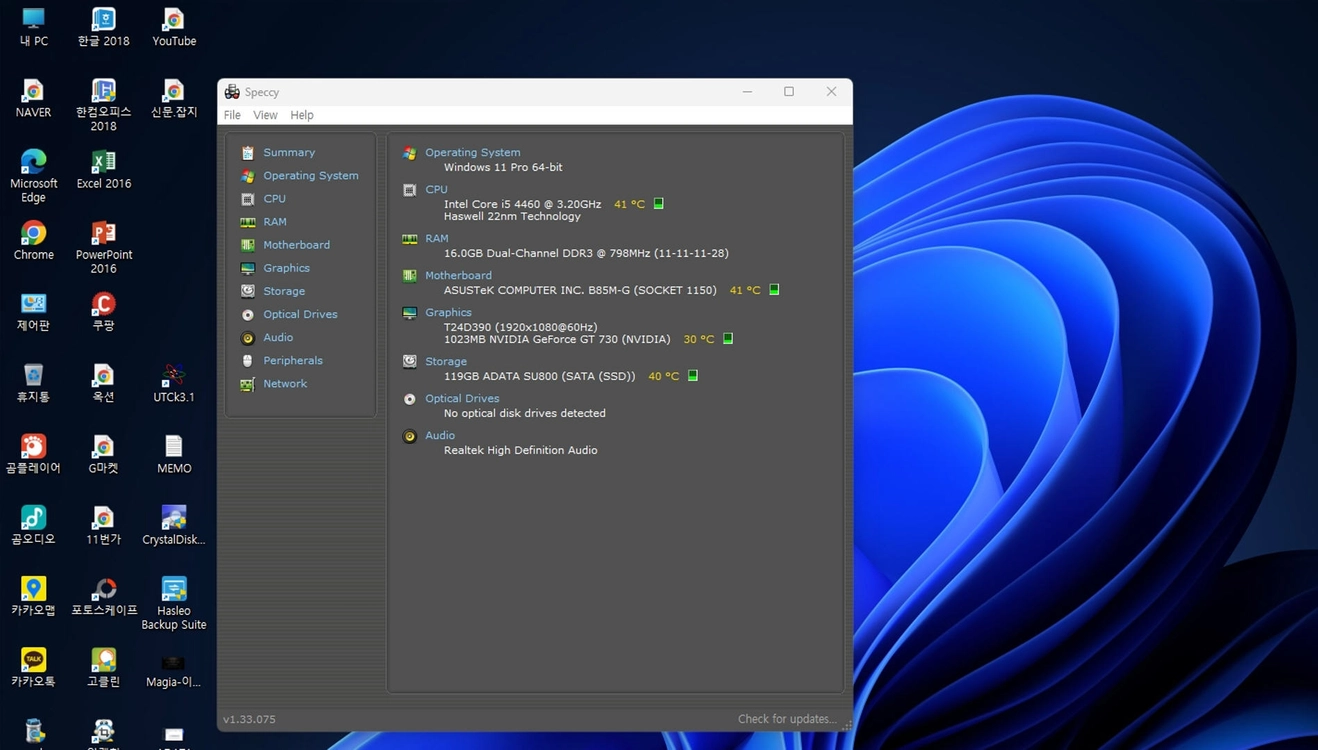Click the Motherboard icon in sidebar

248,245
